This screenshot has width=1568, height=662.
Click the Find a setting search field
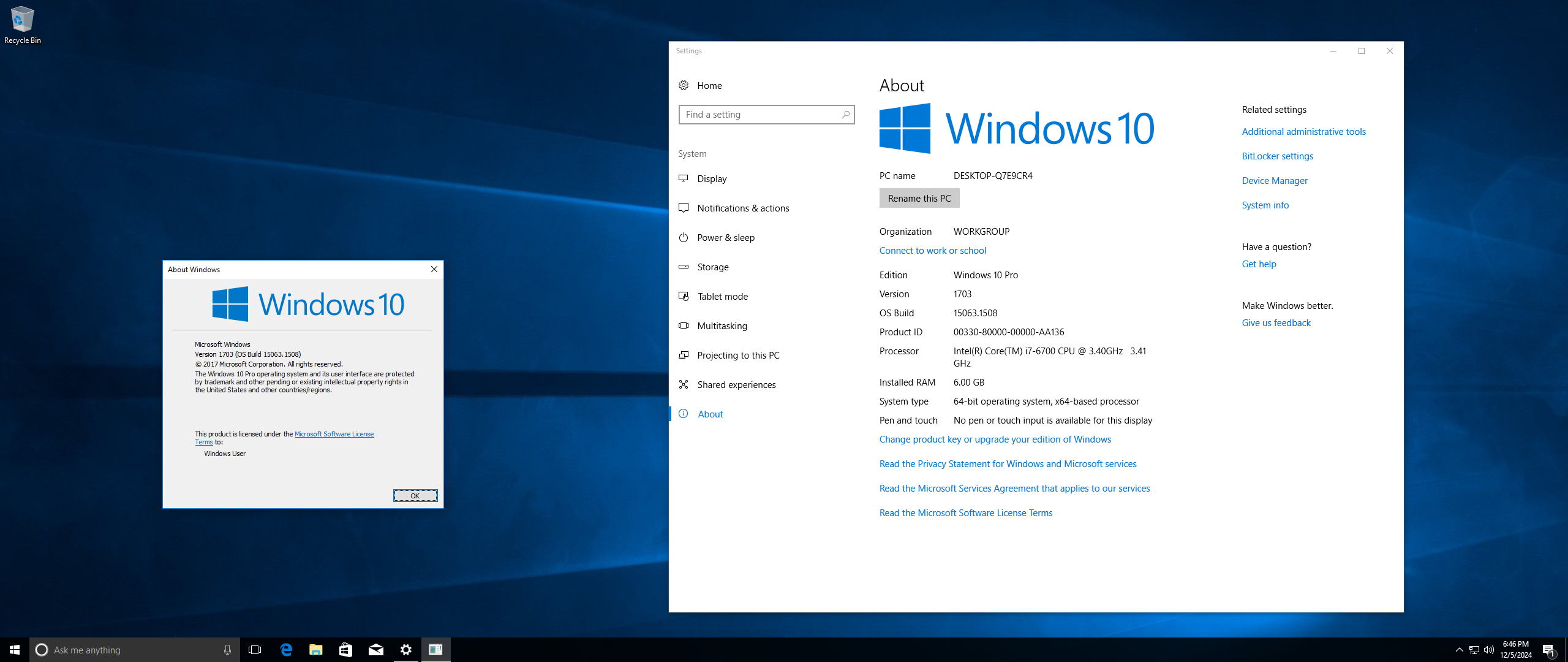pyautogui.click(x=766, y=115)
